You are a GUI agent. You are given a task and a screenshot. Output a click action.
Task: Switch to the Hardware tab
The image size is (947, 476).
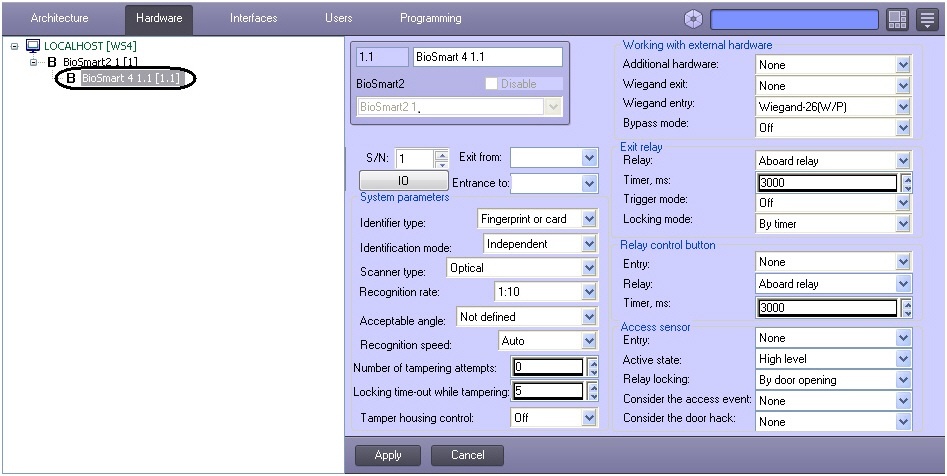pos(159,18)
